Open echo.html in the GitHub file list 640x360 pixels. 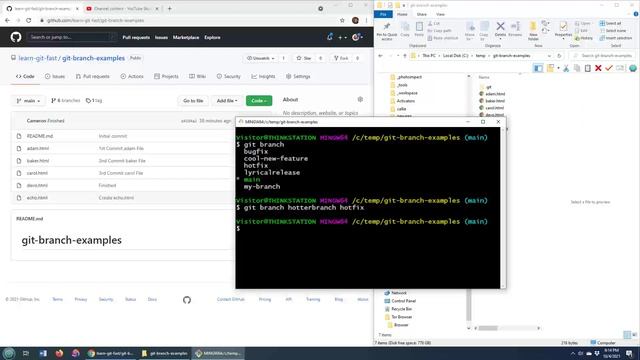pyautogui.click(x=37, y=198)
